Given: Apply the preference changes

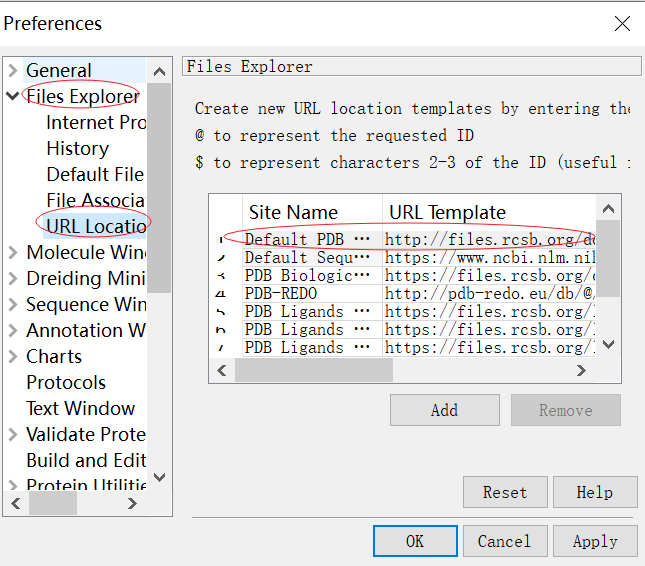Looking at the screenshot, I should (x=594, y=541).
